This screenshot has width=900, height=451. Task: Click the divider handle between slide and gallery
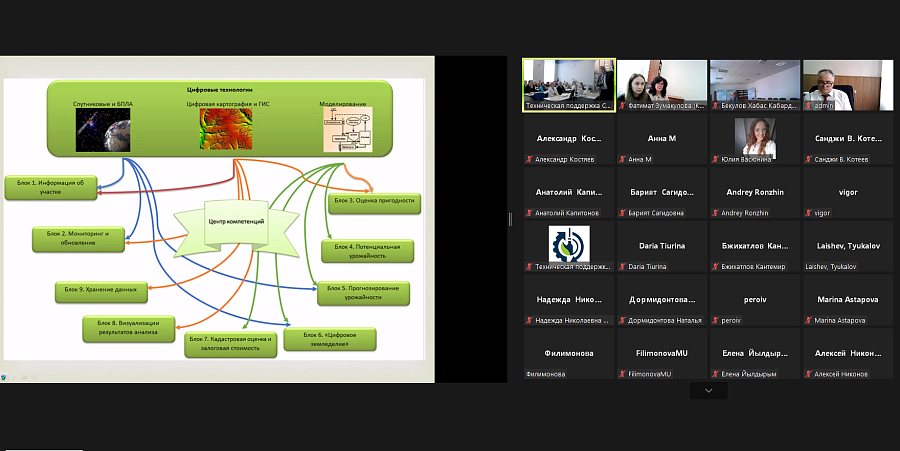point(510,219)
